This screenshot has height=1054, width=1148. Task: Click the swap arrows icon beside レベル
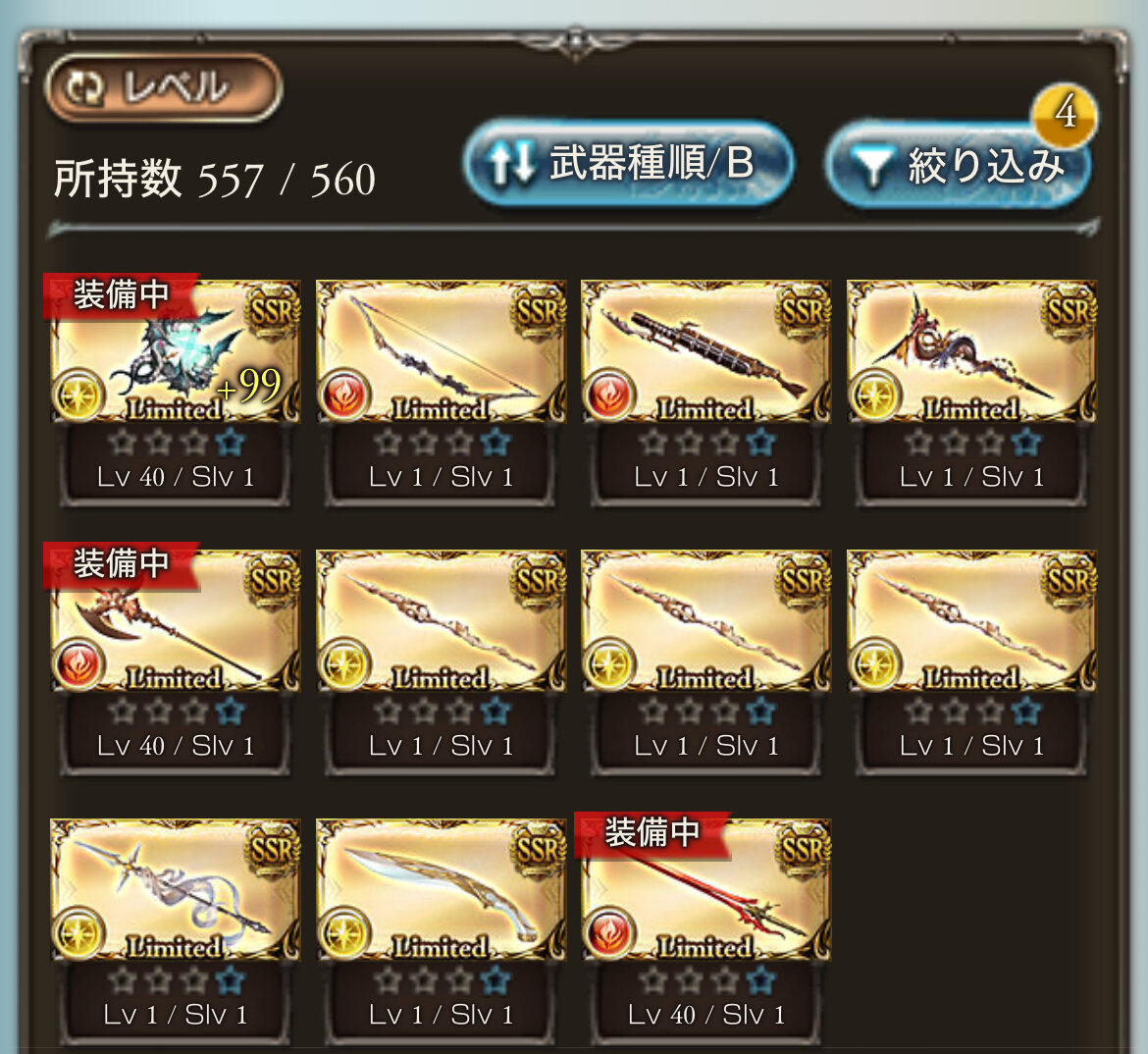(x=84, y=88)
